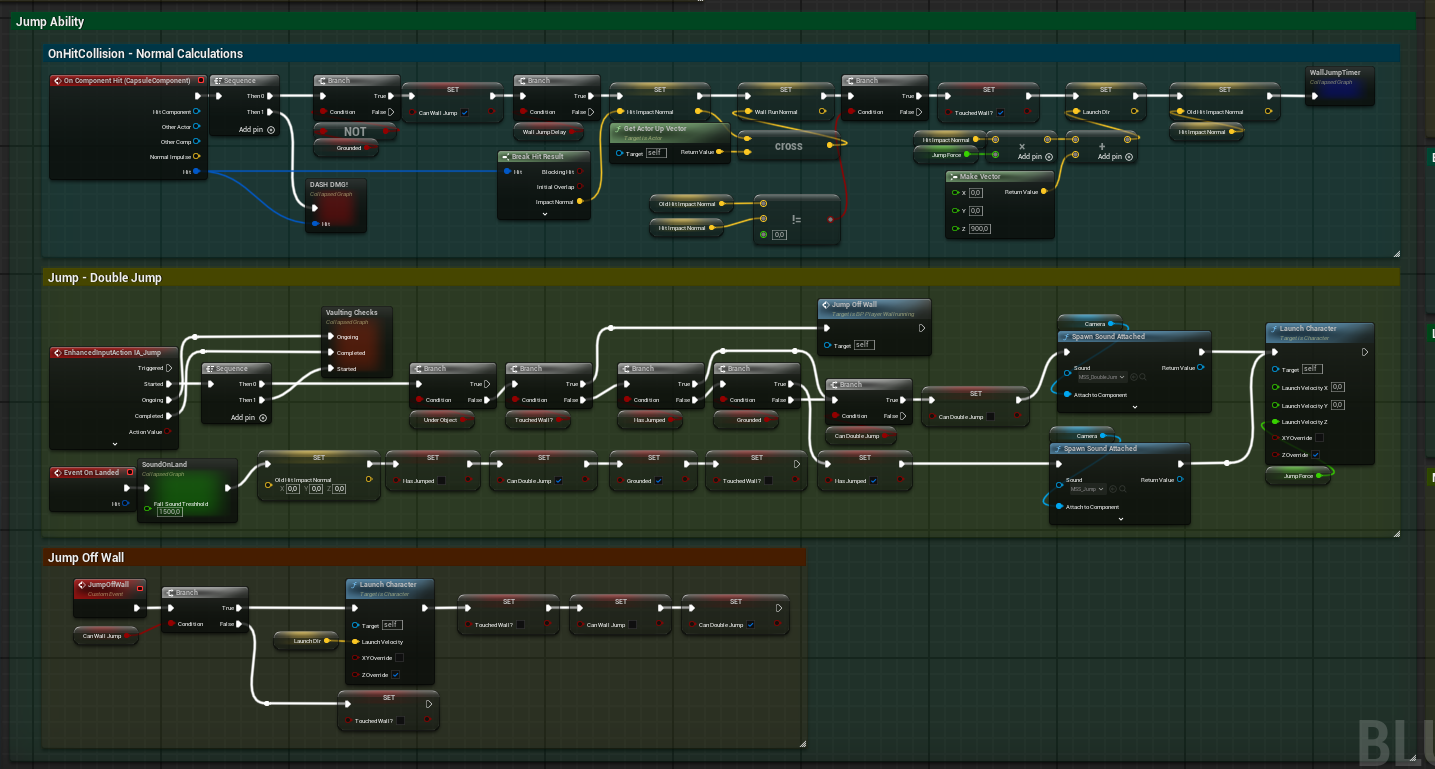Expand advanced pins on Break Hit Result node

click(x=545, y=214)
